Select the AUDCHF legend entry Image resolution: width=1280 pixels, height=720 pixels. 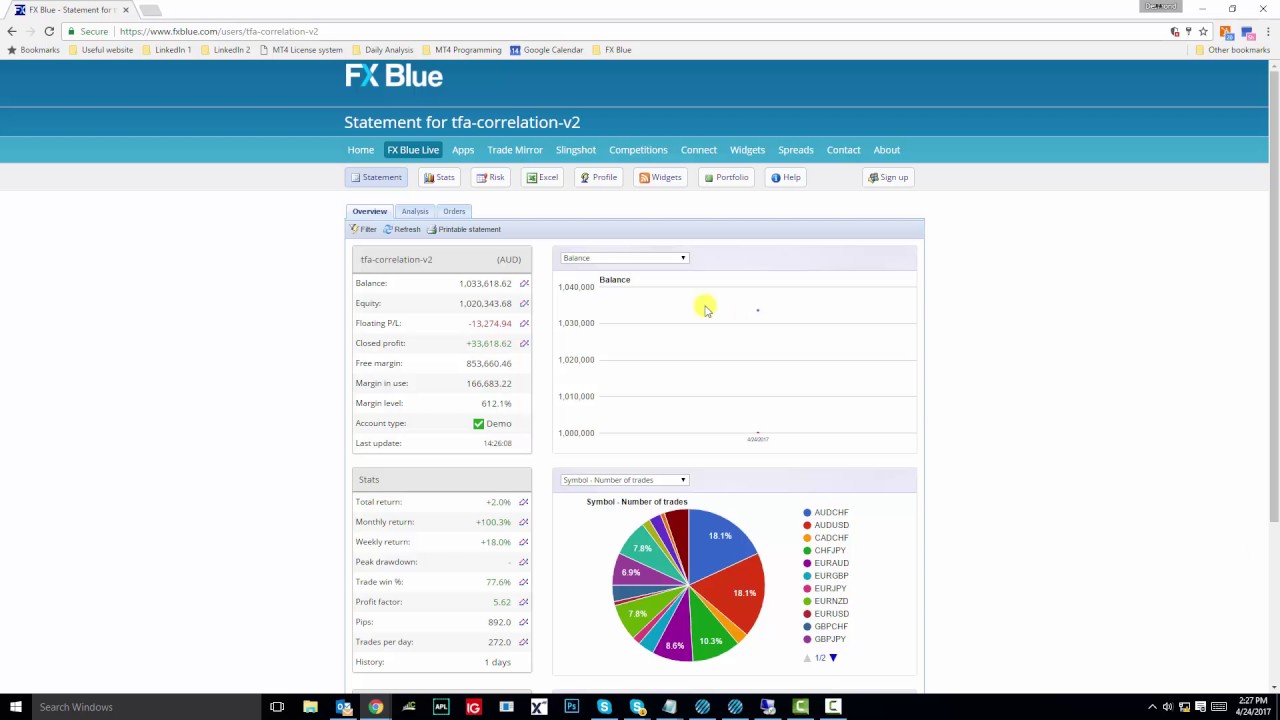(826, 512)
